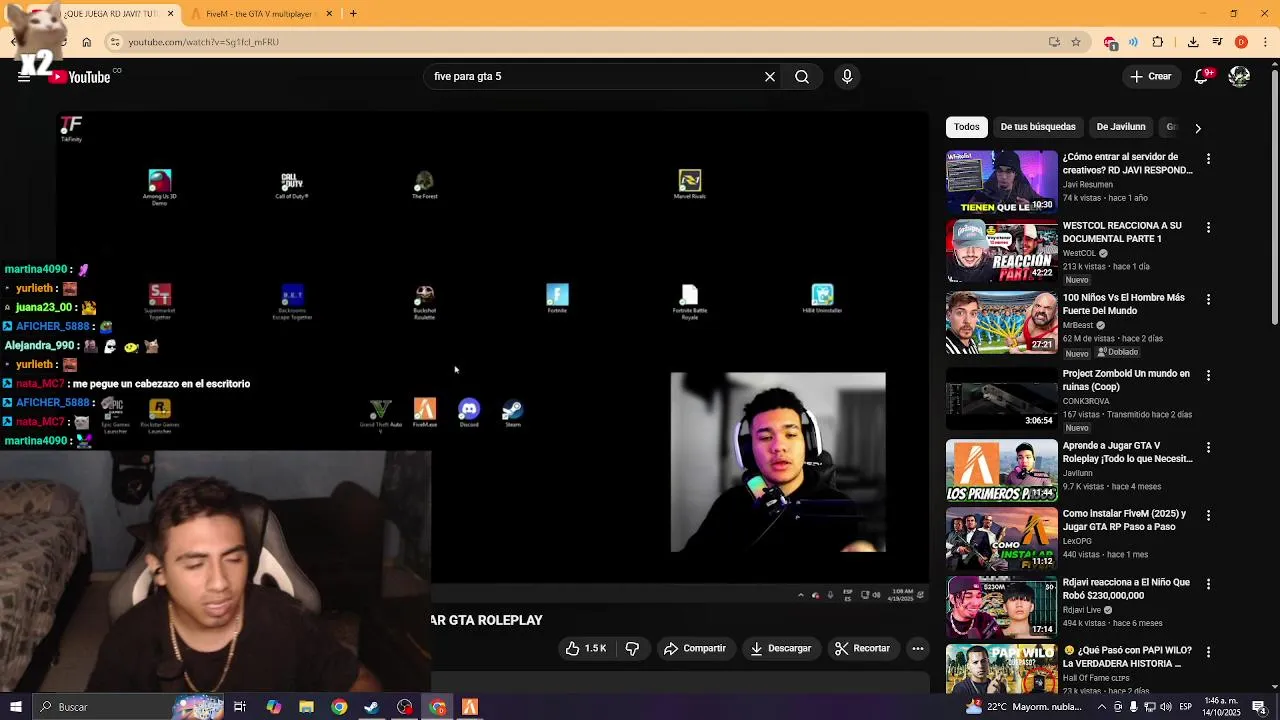Screen dimensions: 1280x720
Task: Open the browser extensions puzzle icon
Action: click(1158, 42)
